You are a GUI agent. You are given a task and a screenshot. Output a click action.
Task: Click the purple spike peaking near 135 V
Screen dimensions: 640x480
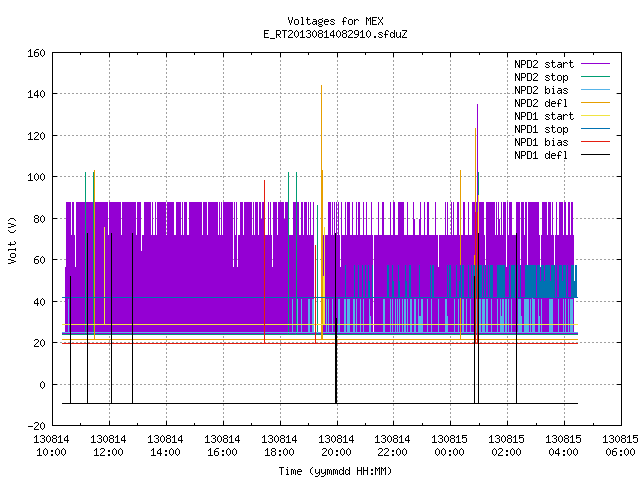(477, 153)
